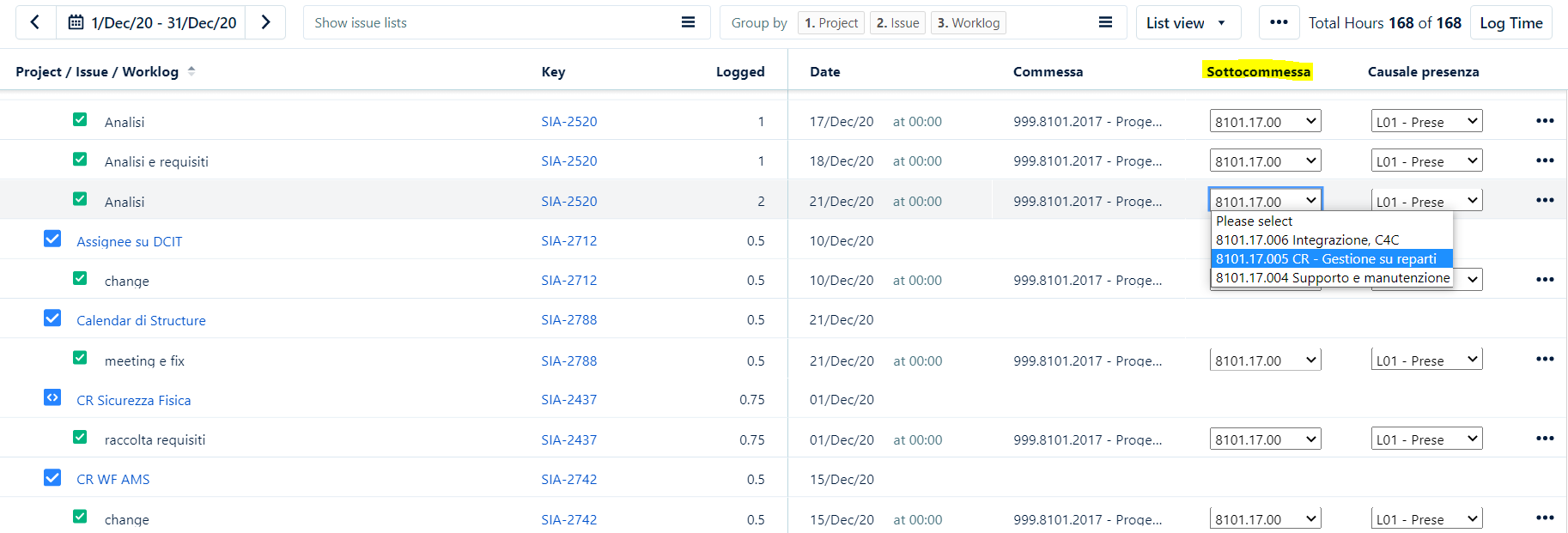This screenshot has width=1568, height=533.
Task: Open row actions for raccolta requisiti worklog
Action: tap(1544, 439)
